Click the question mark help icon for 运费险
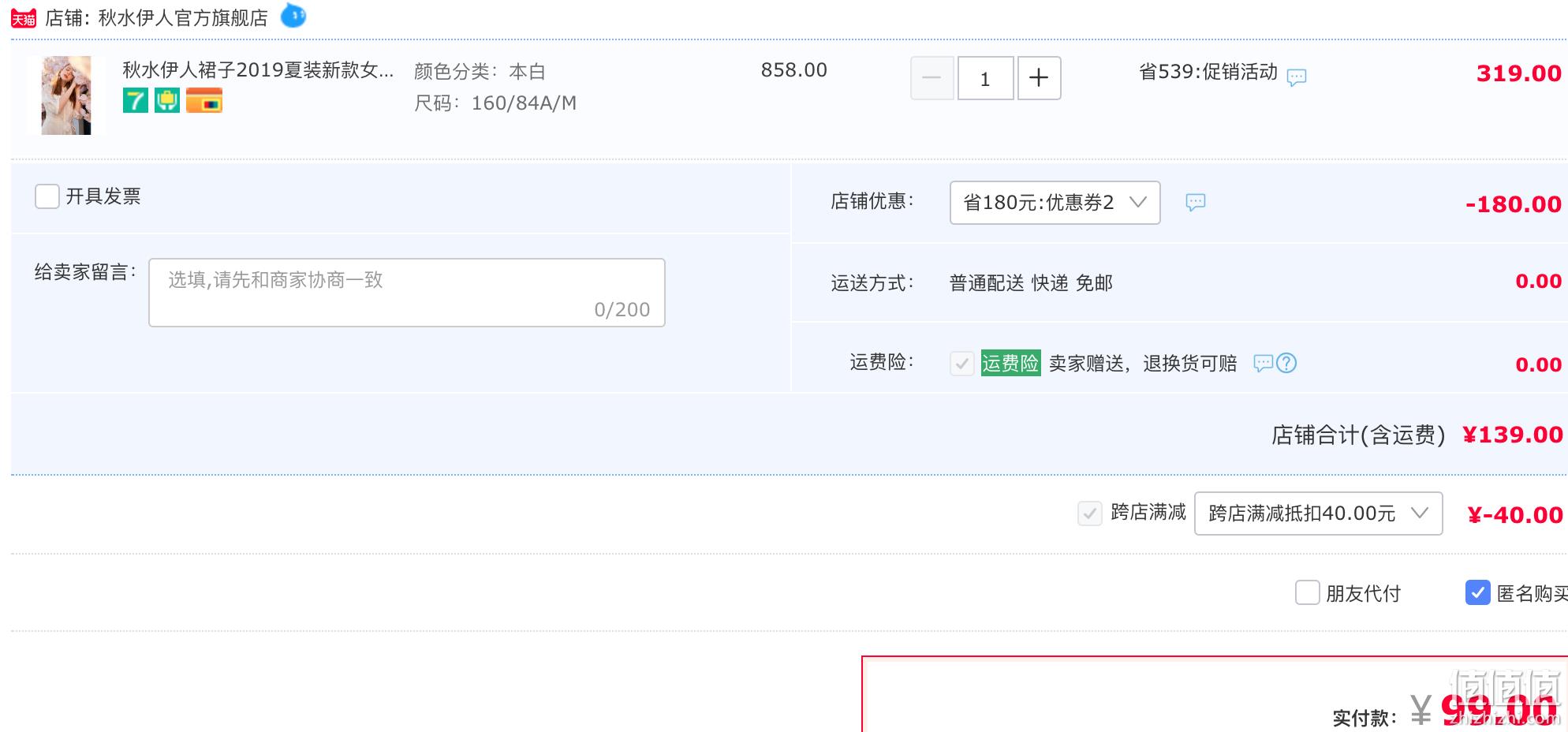 click(1286, 363)
